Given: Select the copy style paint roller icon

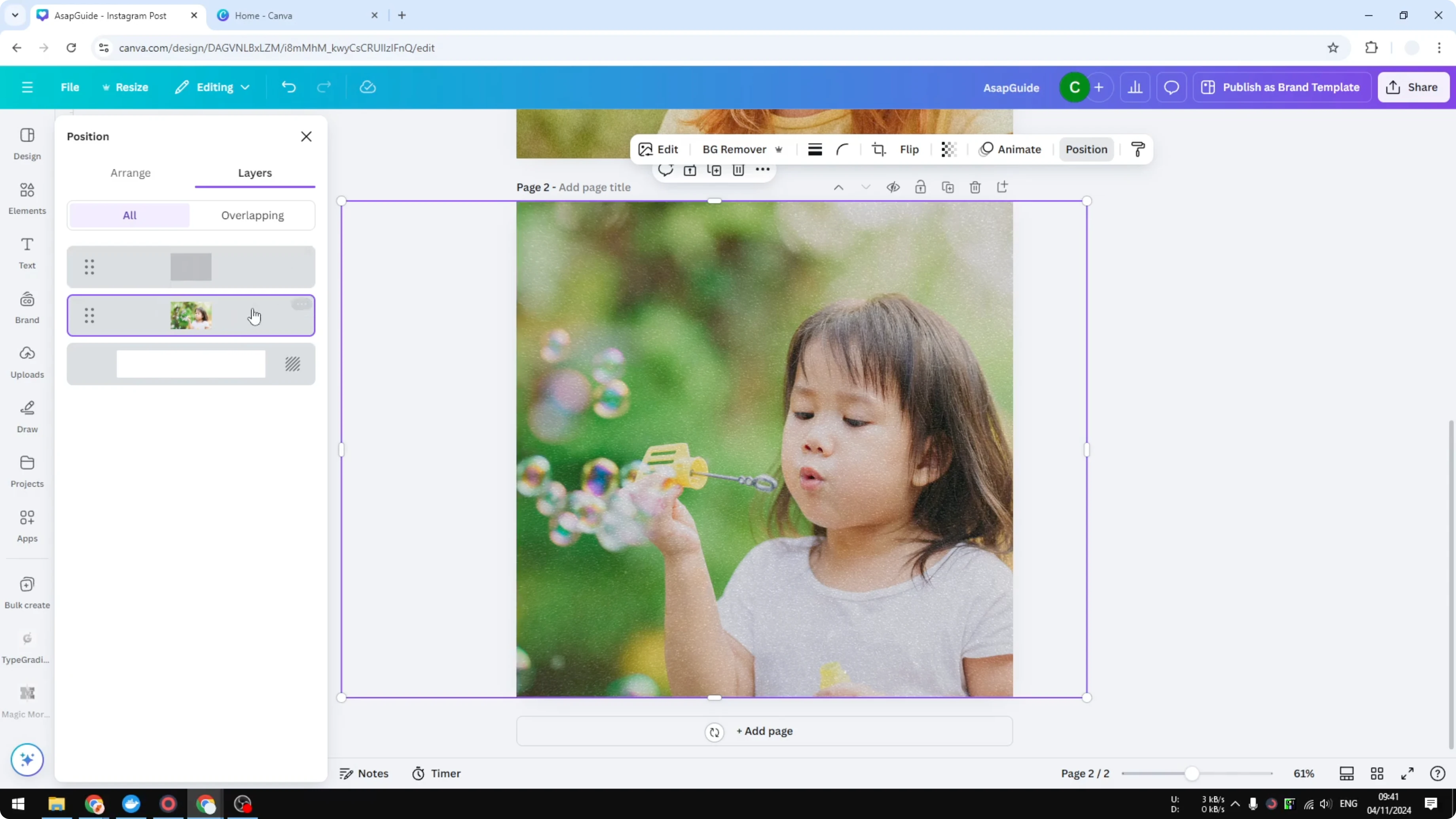Looking at the screenshot, I should tap(1138, 149).
